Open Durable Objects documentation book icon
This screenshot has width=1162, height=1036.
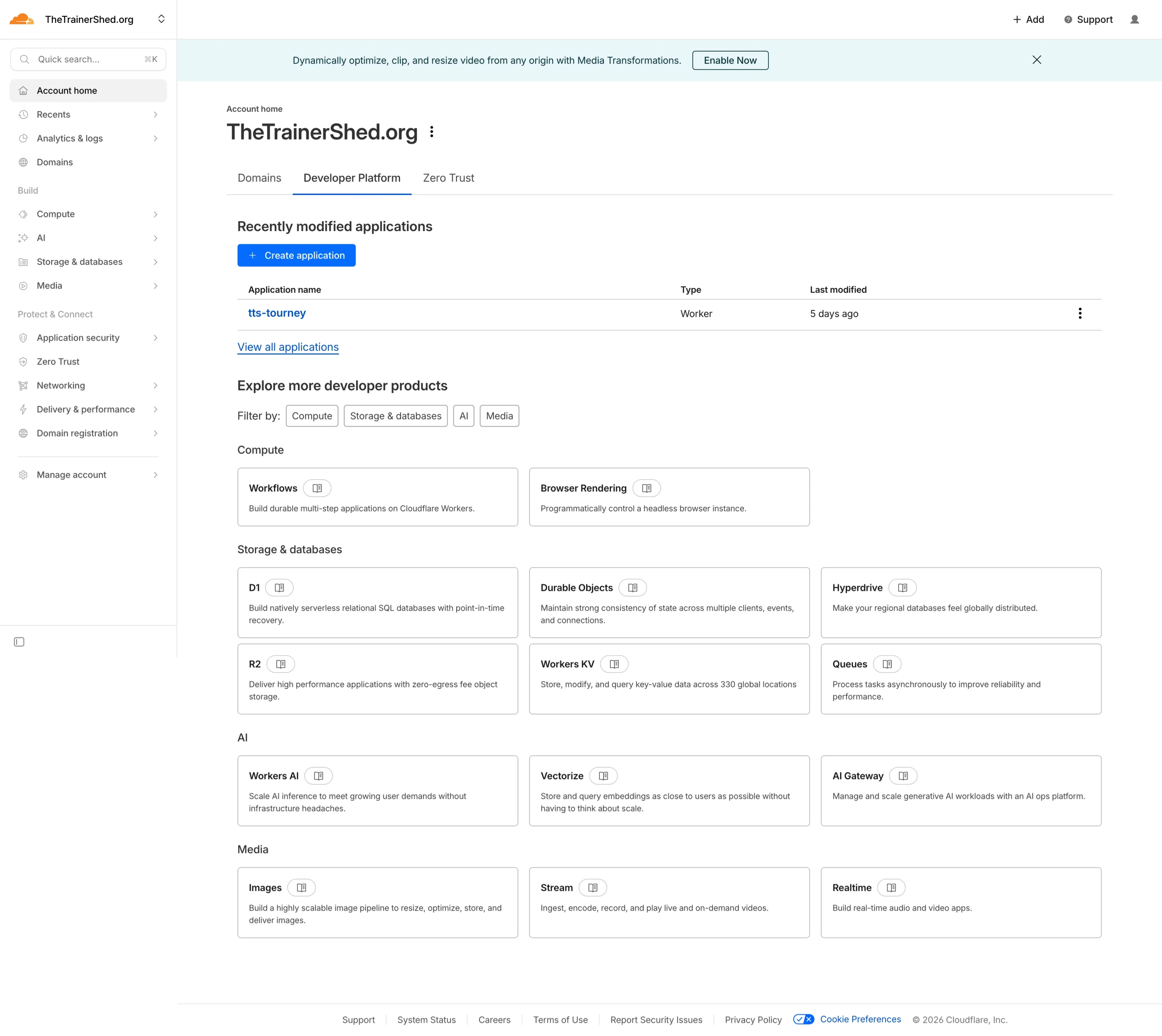633,587
